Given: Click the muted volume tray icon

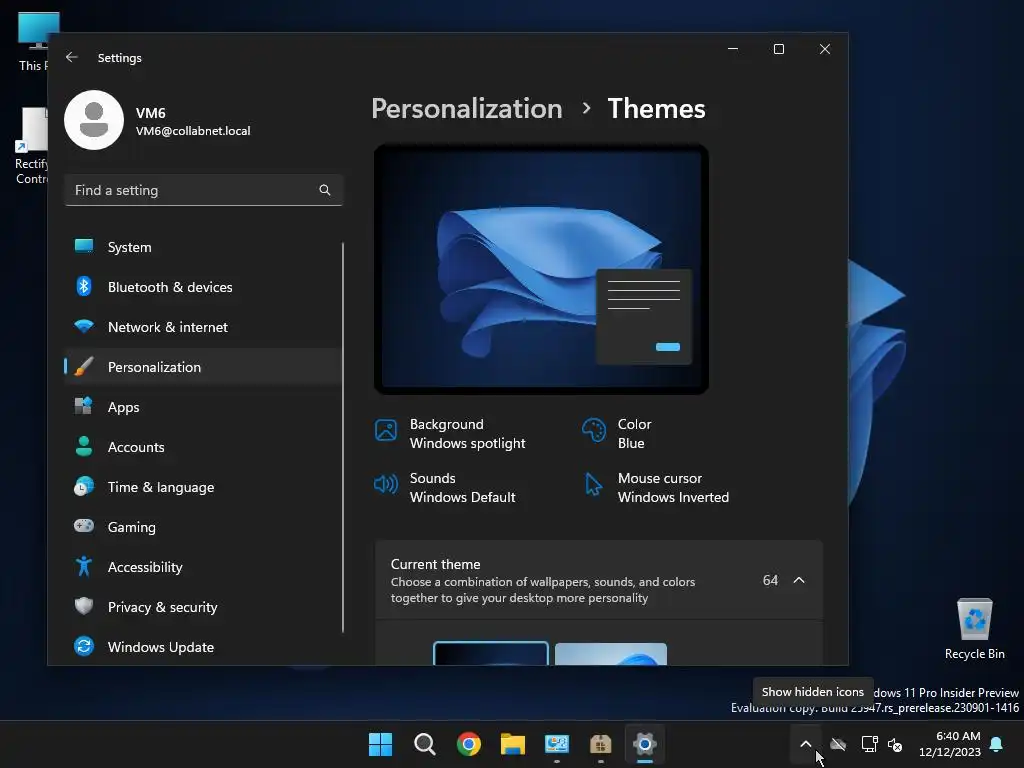Looking at the screenshot, I should click(x=895, y=744).
